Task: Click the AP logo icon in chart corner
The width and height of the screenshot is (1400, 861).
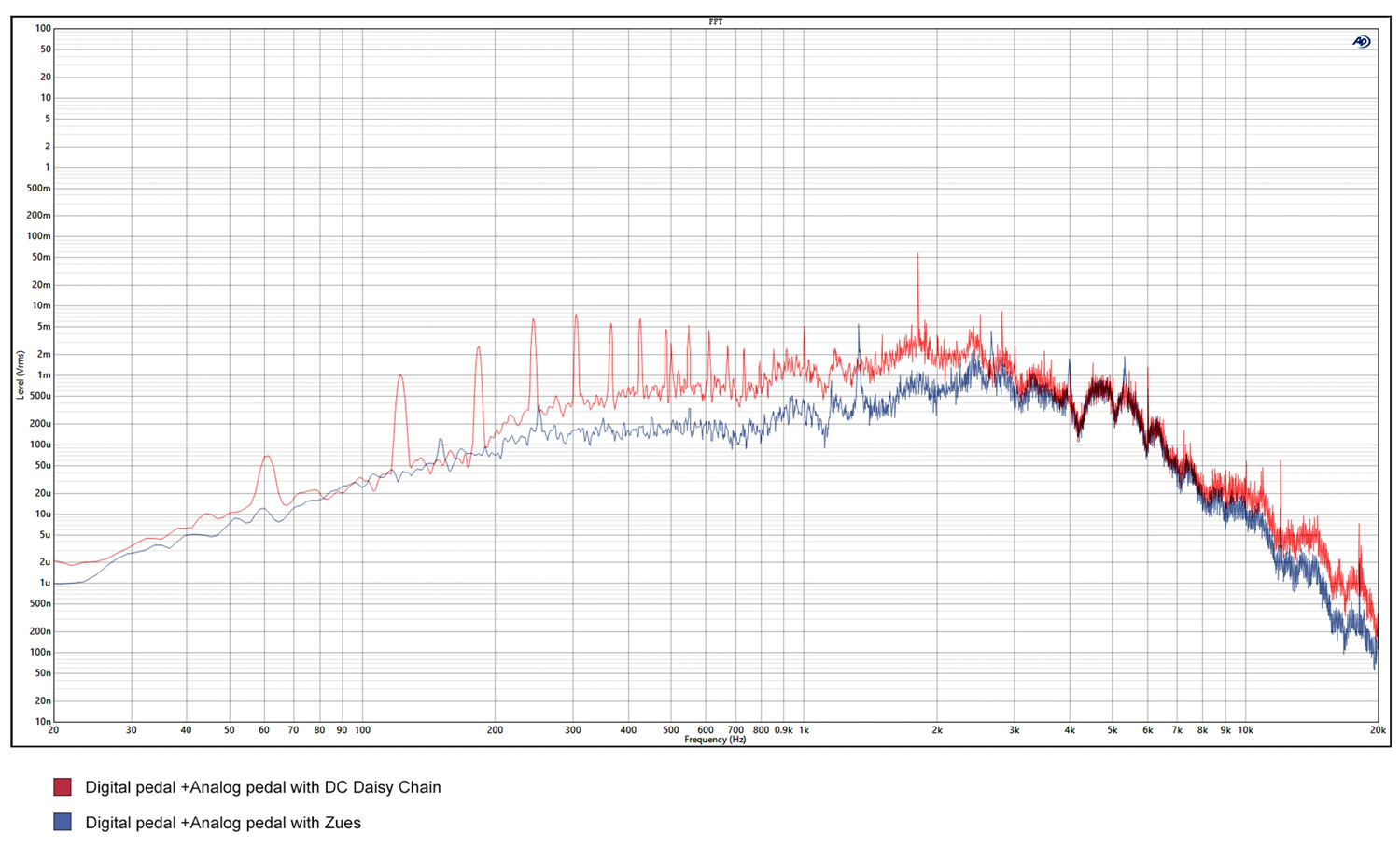Action: (x=1362, y=42)
